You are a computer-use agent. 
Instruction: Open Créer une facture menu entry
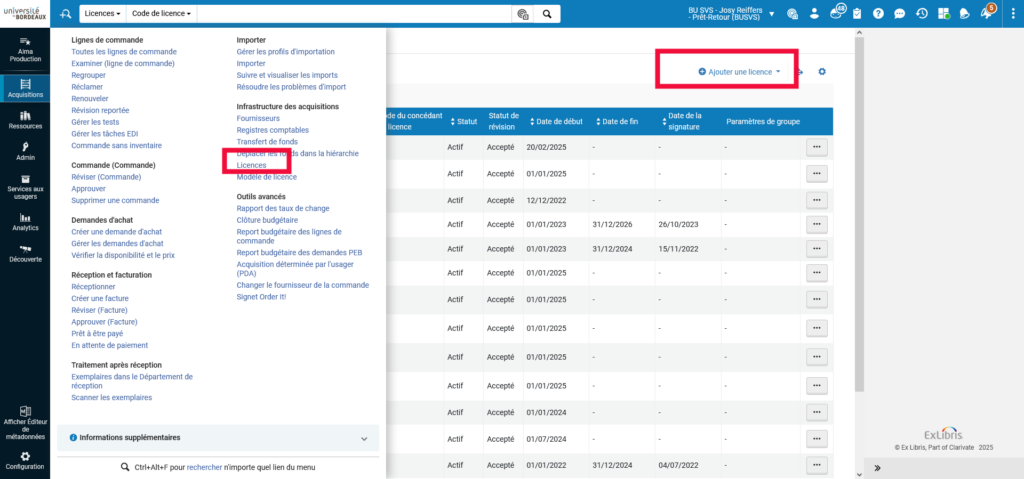(100, 299)
